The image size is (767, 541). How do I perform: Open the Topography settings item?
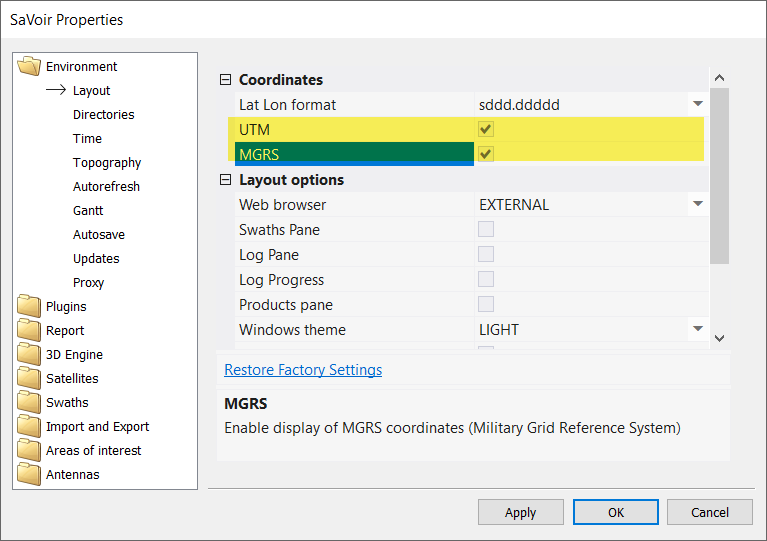[107, 163]
